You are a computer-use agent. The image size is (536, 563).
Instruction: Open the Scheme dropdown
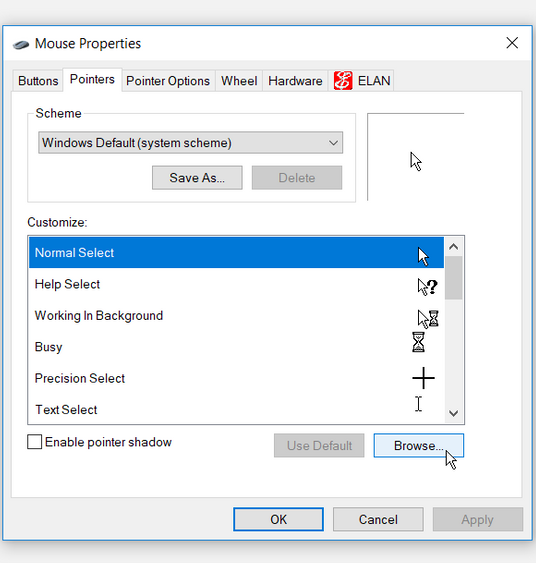(191, 143)
